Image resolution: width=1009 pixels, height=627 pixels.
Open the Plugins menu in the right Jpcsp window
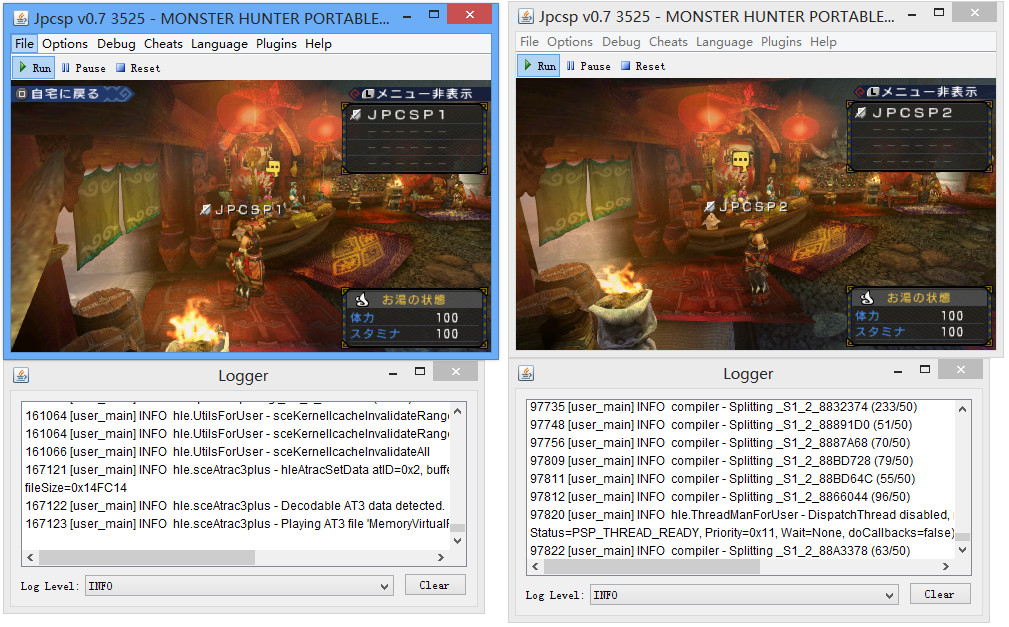coord(782,42)
